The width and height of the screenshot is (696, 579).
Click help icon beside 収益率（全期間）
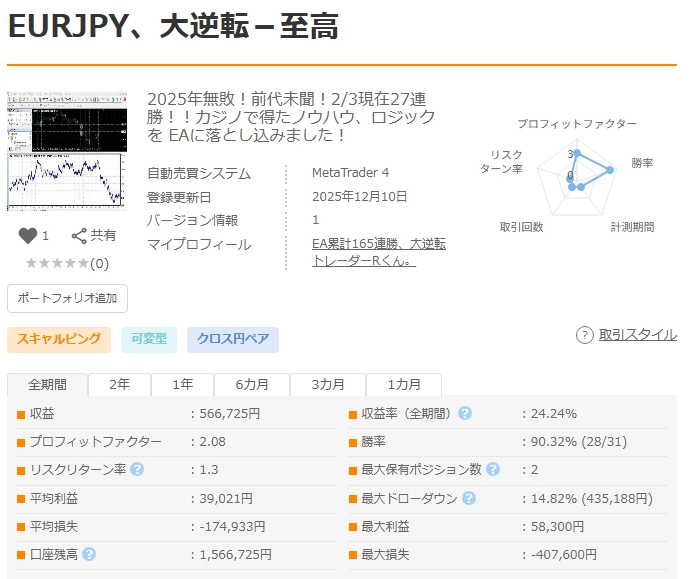point(465,413)
